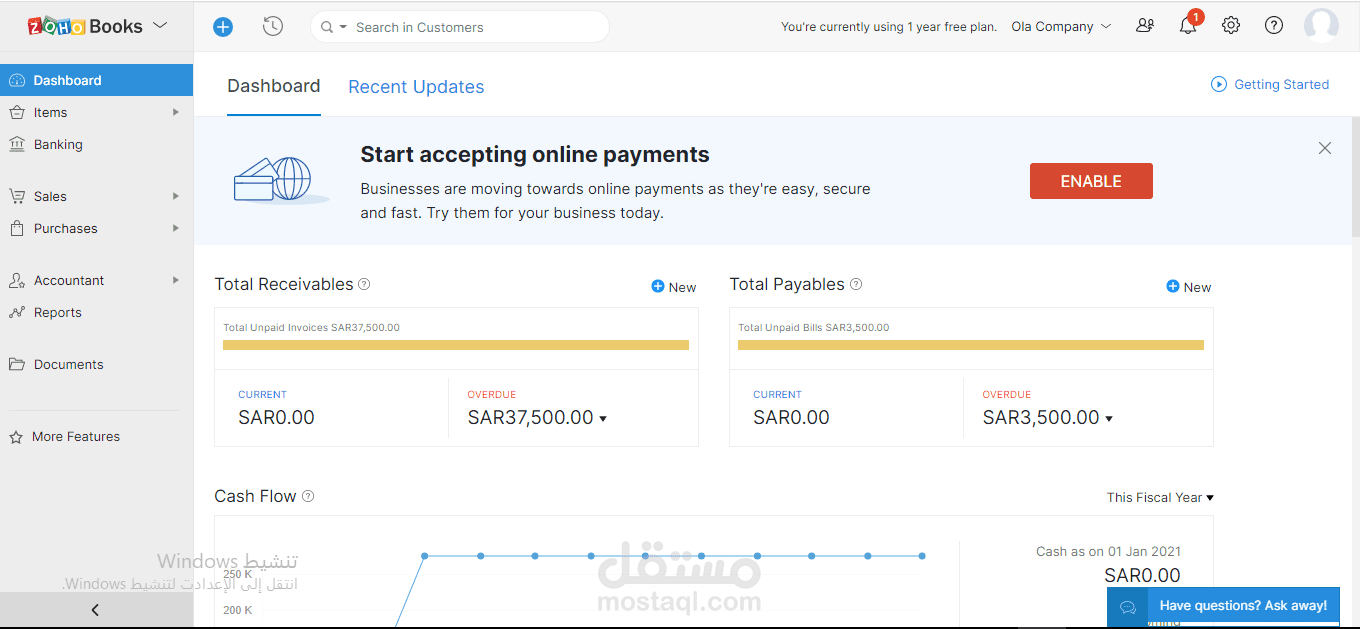The image size is (1360, 629).
Task: Open the Ola Company dropdown
Action: click(x=1060, y=27)
